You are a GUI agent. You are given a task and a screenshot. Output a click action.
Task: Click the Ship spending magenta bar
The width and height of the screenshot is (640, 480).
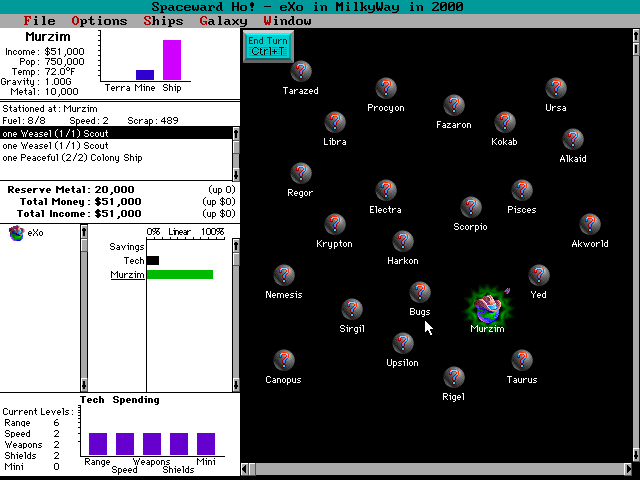[x=172, y=60]
